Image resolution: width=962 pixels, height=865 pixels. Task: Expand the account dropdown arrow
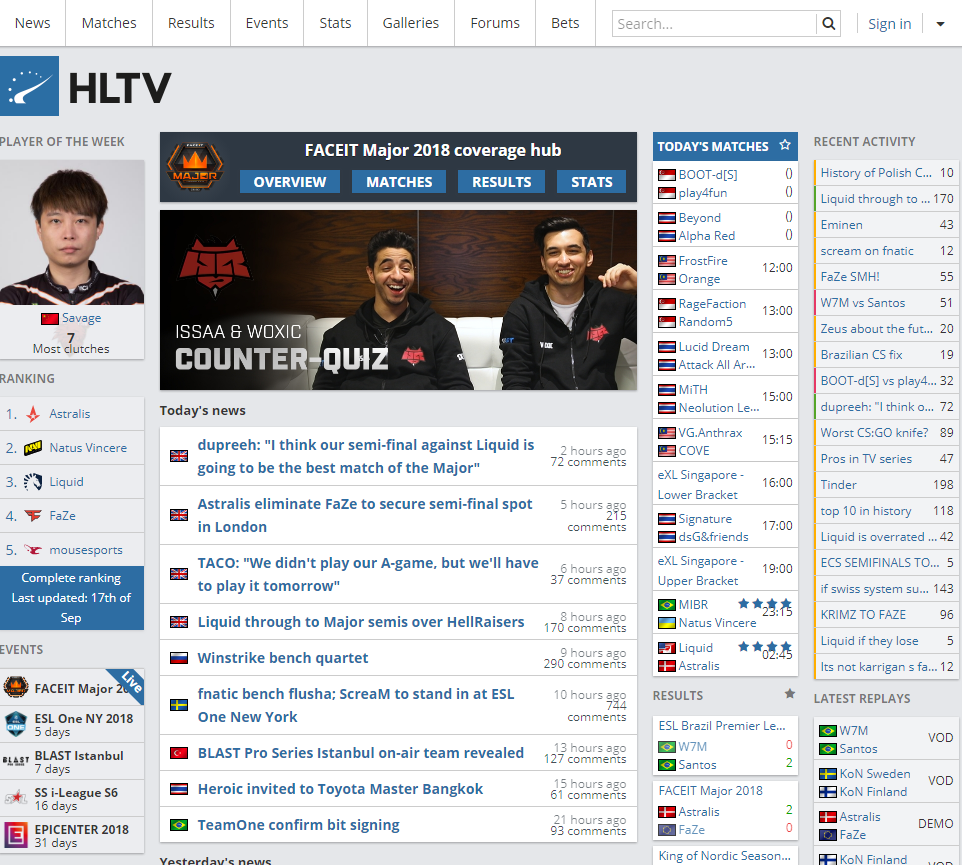[x=941, y=25]
